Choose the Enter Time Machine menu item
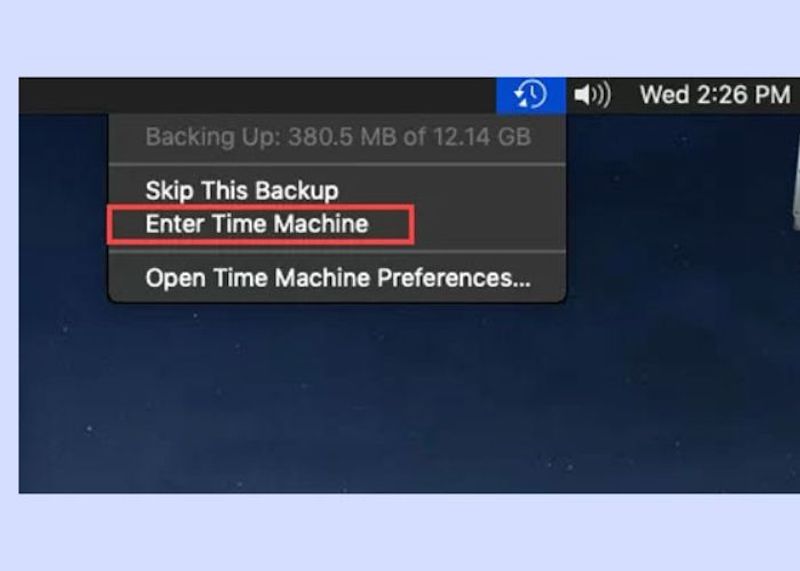Viewport: 800px width, 571px height. pyautogui.click(x=257, y=224)
